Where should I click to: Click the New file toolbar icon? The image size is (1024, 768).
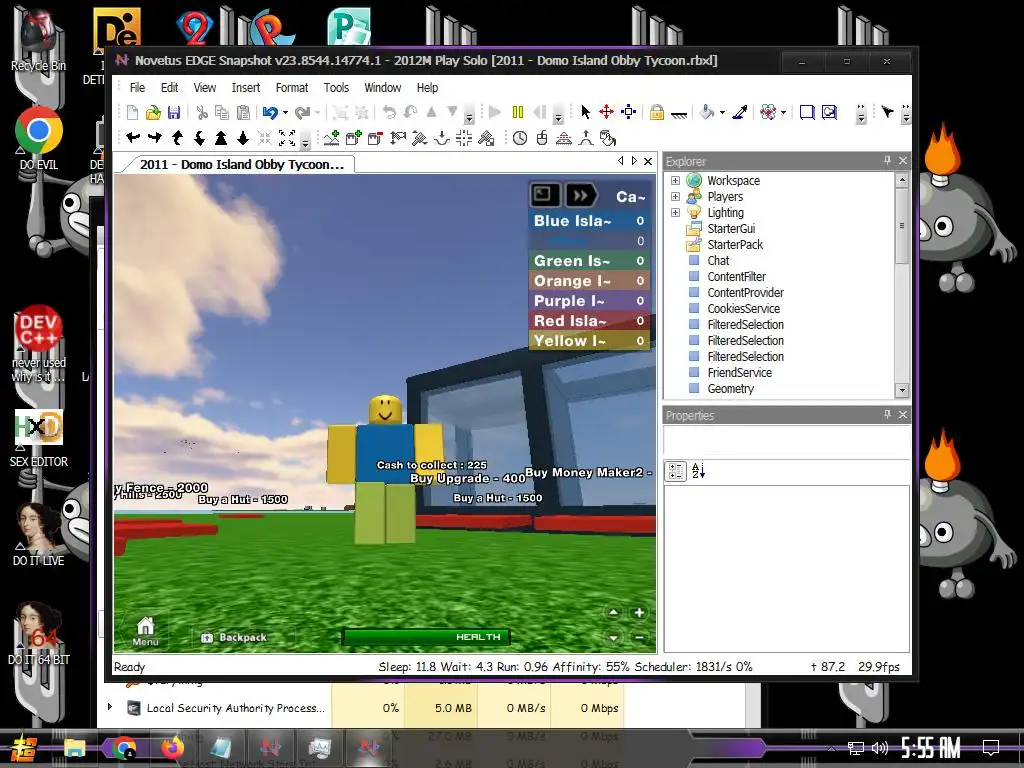point(133,112)
